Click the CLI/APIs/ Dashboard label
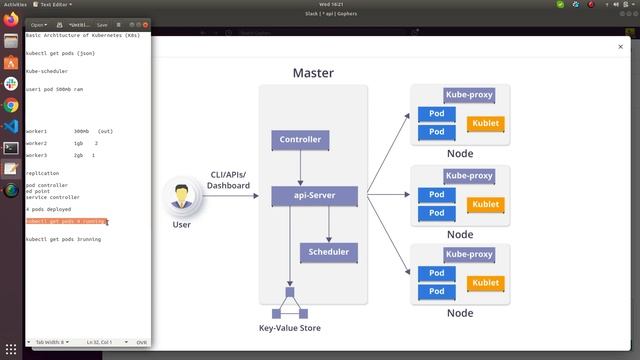This screenshot has width=640, height=360. (228, 180)
